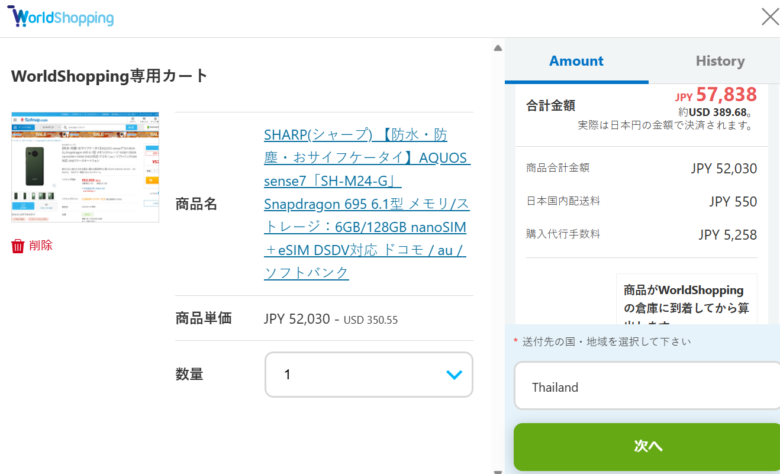Click the scroll down arrow of cart list

point(497,471)
